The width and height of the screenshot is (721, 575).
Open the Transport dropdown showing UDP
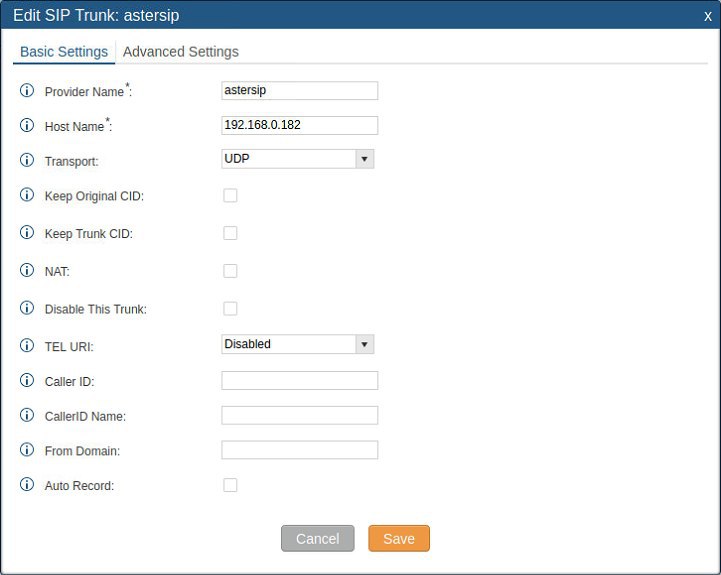pos(298,159)
